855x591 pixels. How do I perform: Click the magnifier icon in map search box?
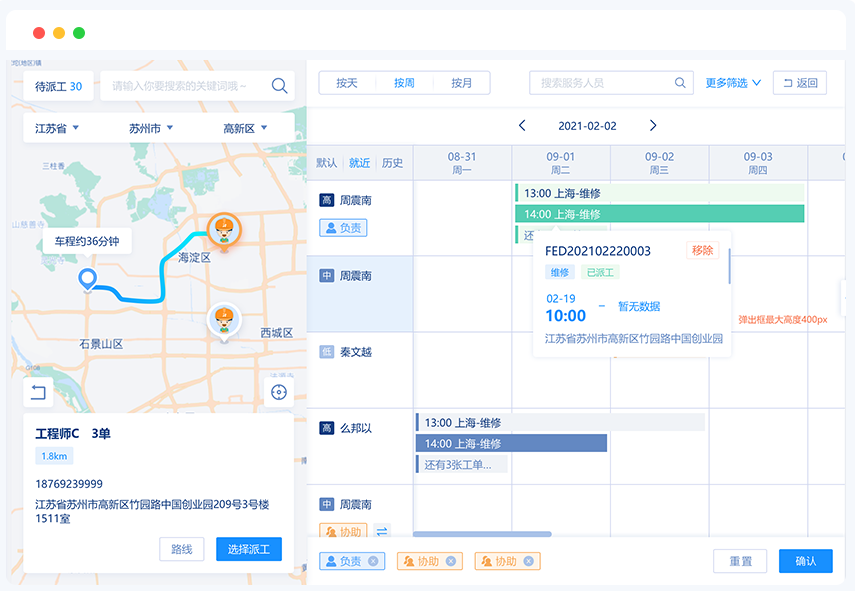pos(279,86)
